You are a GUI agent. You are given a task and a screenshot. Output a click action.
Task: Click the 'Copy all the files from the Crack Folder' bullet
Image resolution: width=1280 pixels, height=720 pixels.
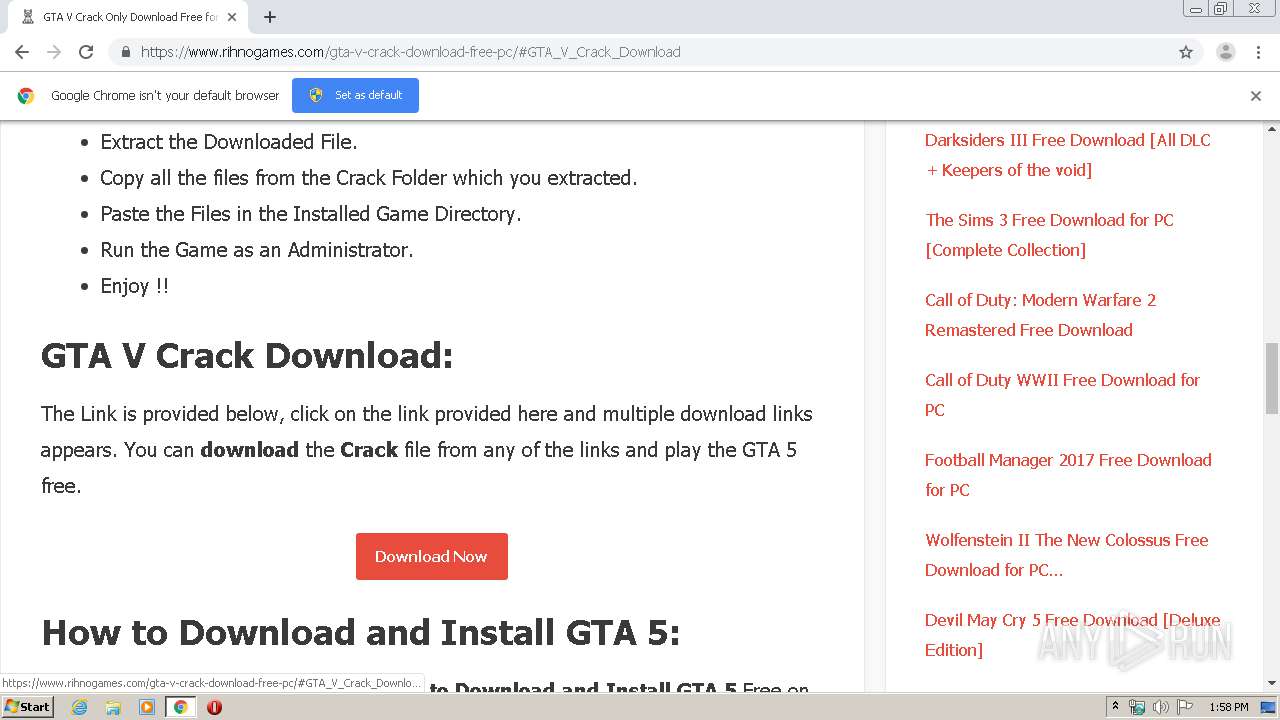click(x=369, y=178)
